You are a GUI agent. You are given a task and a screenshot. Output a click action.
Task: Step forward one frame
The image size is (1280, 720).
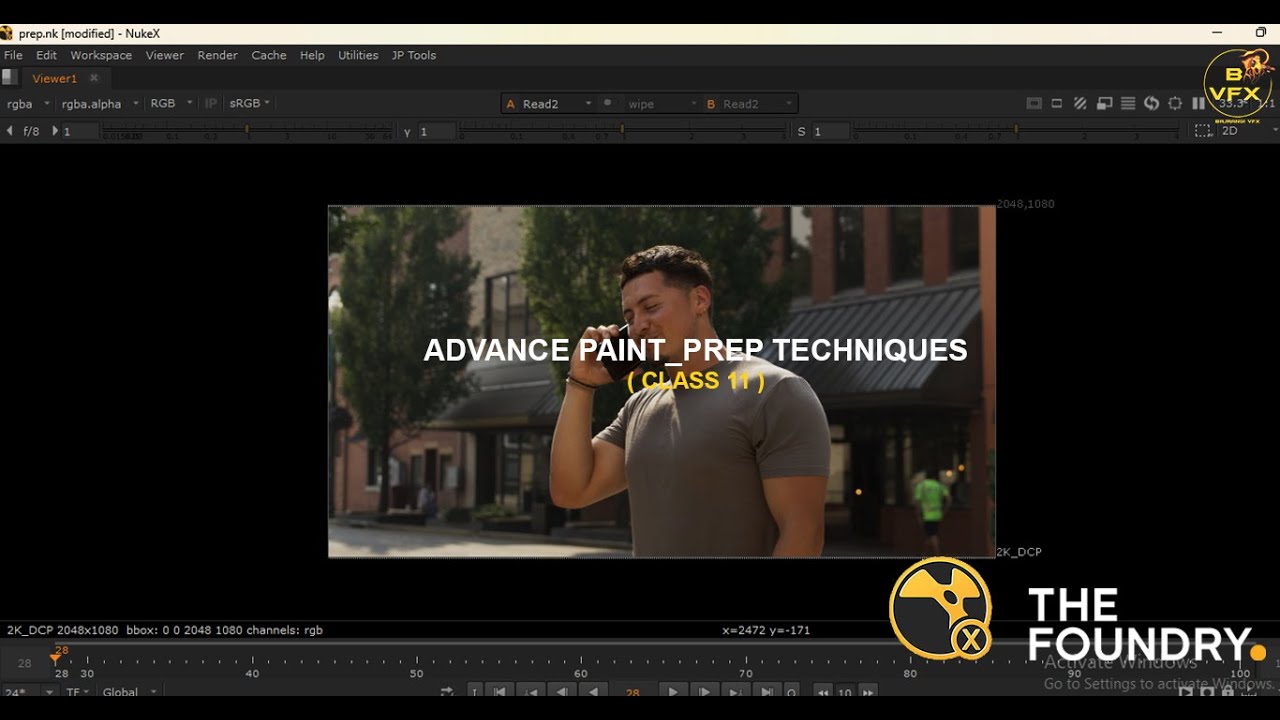coord(704,692)
